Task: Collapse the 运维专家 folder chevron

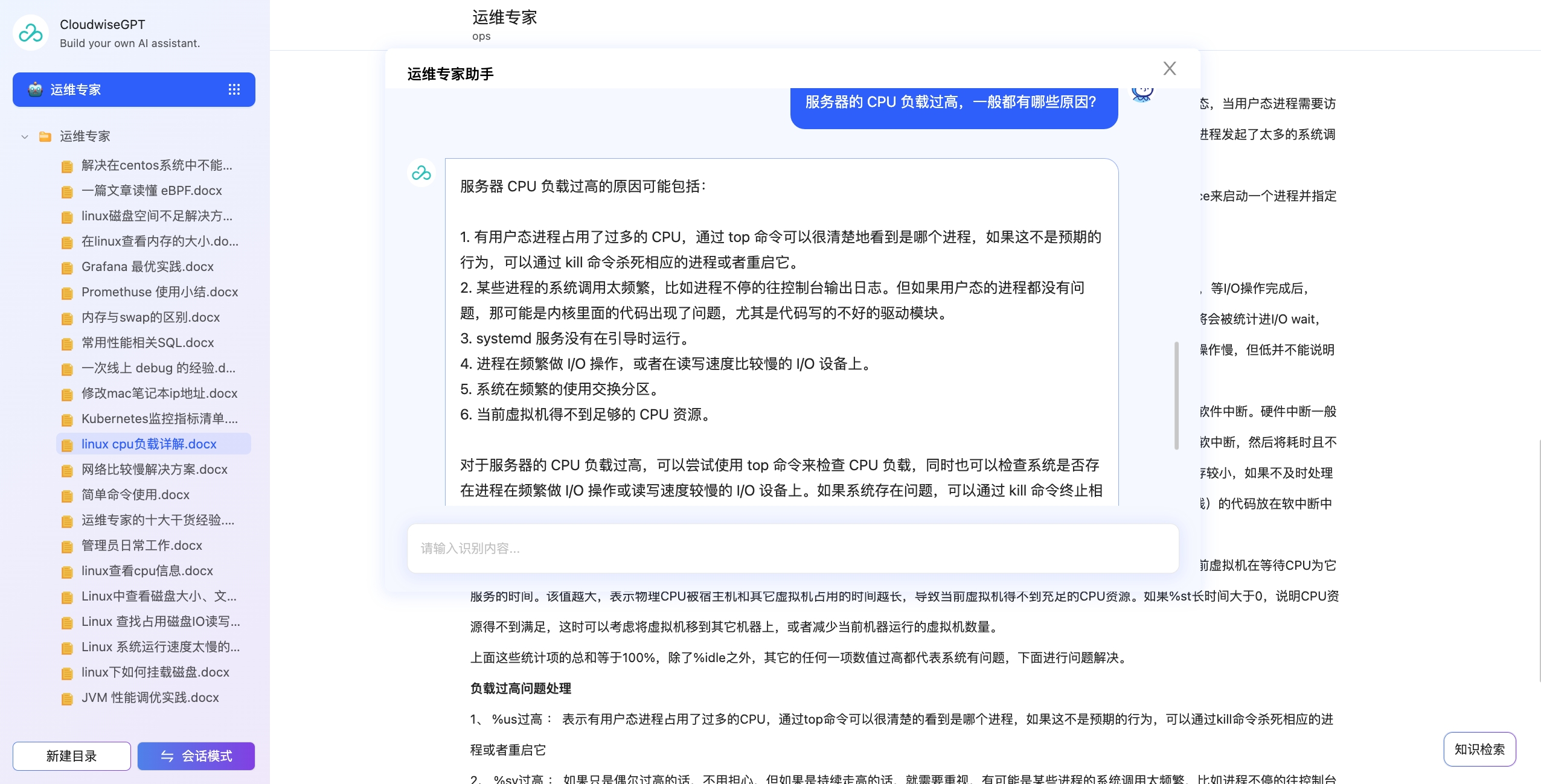Action: tap(25, 136)
